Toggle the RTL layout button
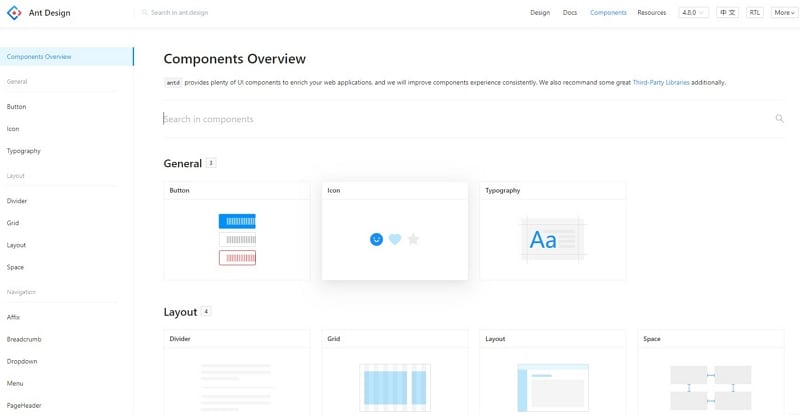 (x=755, y=12)
